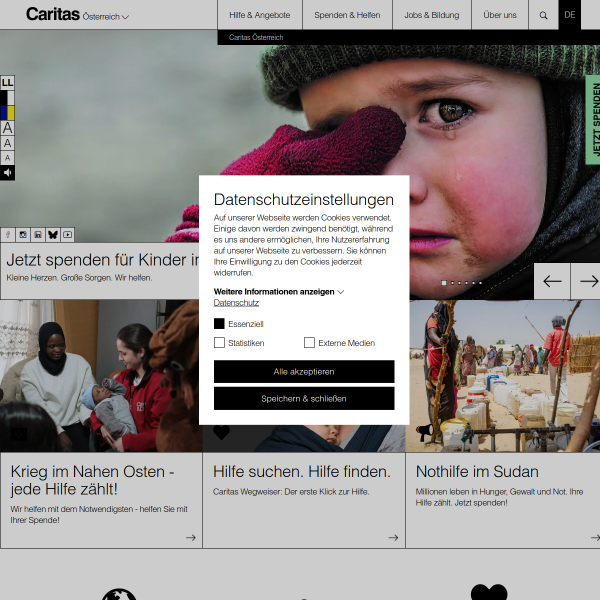Open the Sudan water canisters photo

502,376
